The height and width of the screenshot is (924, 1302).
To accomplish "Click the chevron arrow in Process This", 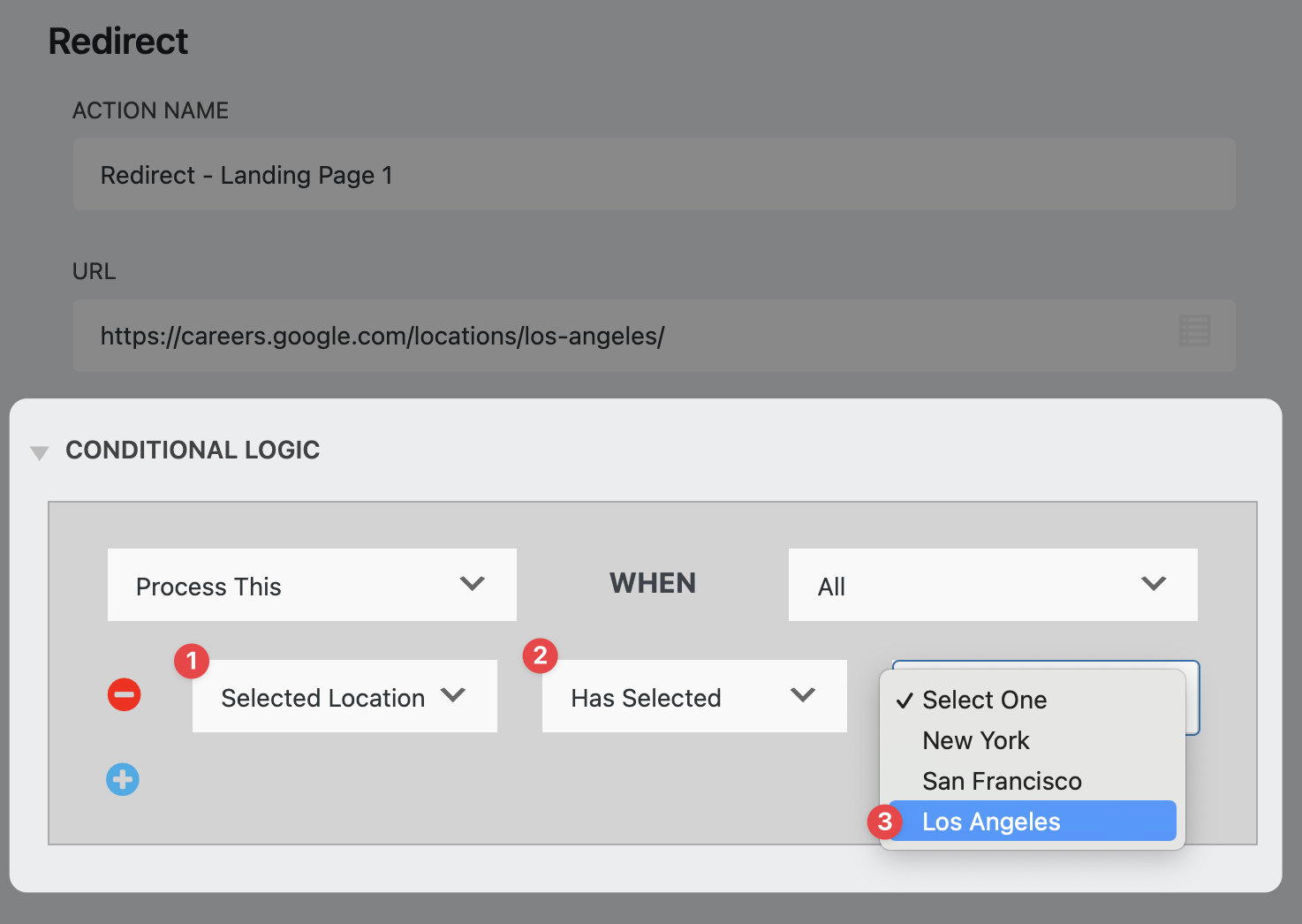I will tap(473, 584).
